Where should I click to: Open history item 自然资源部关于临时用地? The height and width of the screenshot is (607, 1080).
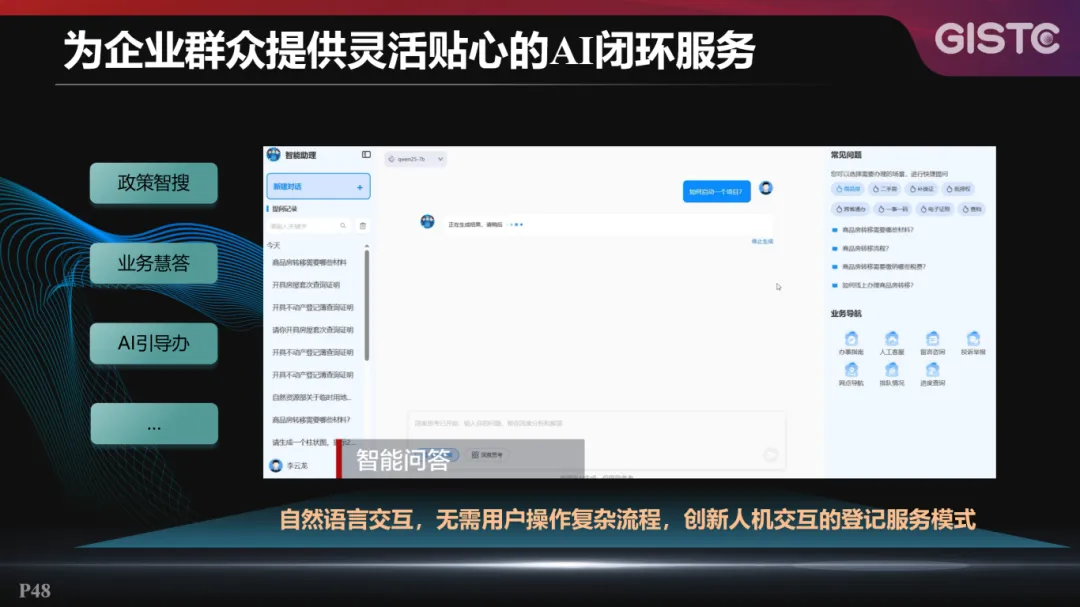pyautogui.click(x=311, y=398)
